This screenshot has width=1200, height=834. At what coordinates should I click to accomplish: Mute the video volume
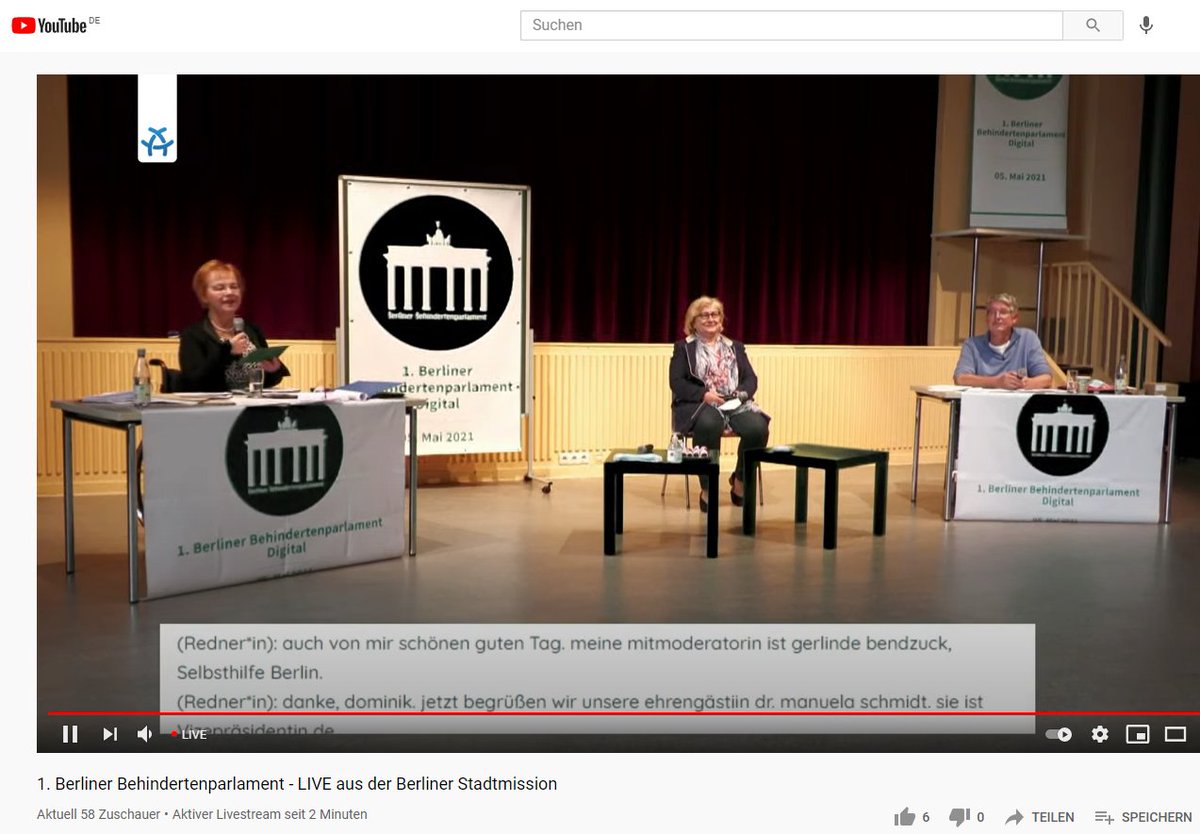(146, 734)
